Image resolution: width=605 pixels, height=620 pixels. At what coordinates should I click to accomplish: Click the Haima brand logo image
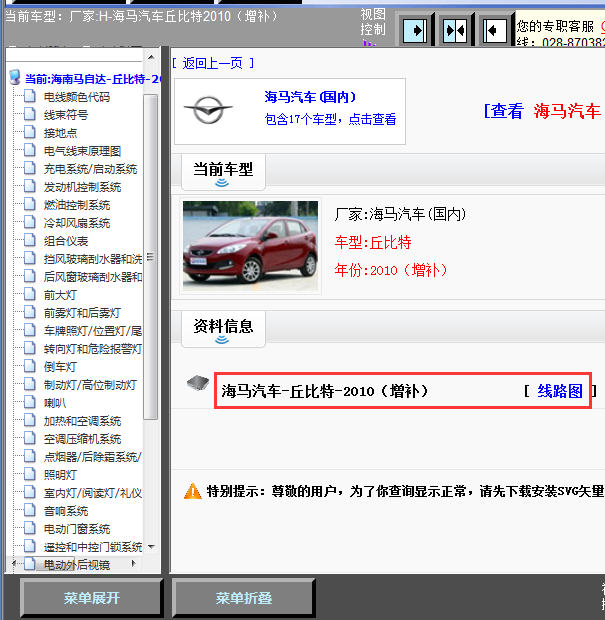click(208, 110)
